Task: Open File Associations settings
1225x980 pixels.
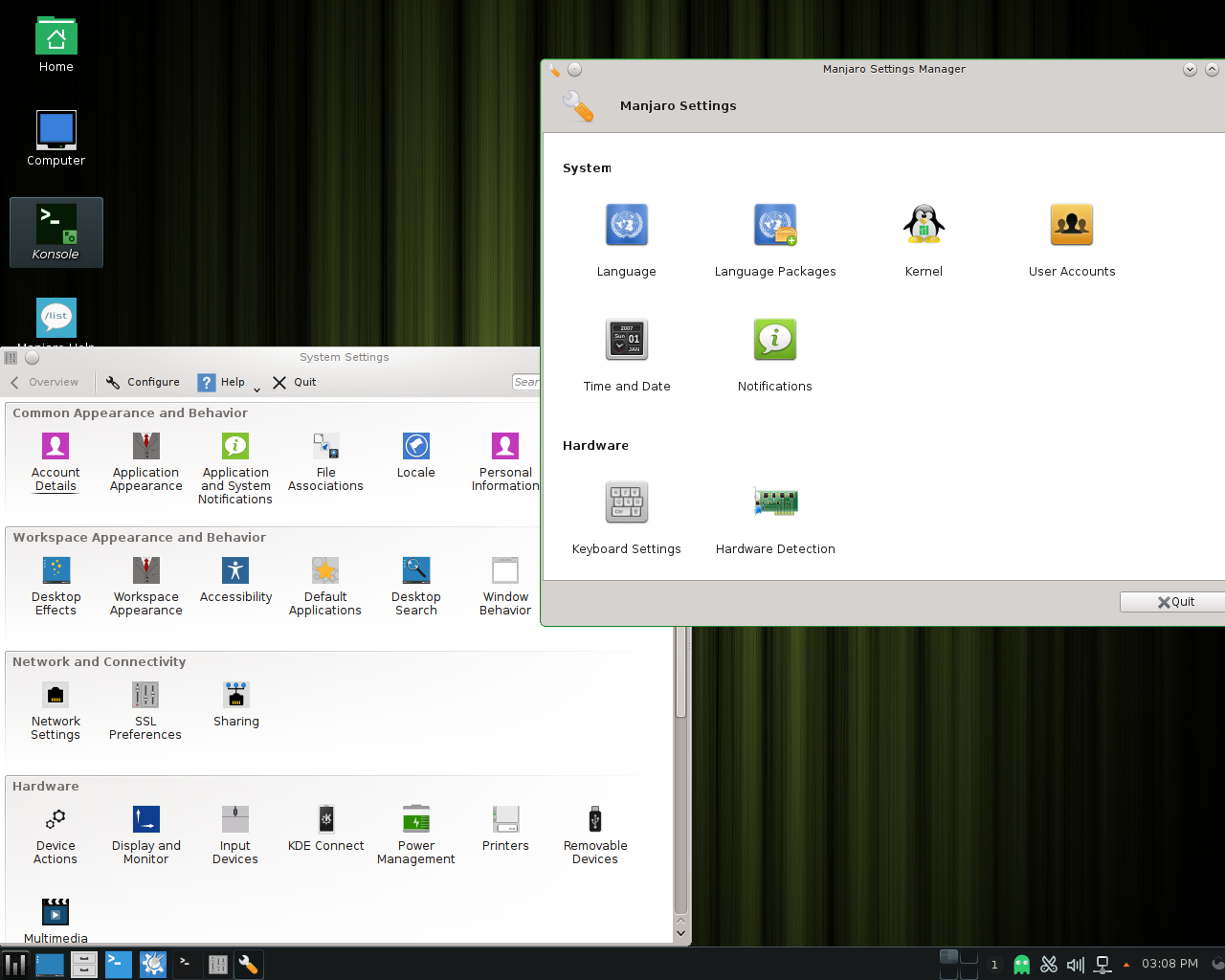Action: 325,462
